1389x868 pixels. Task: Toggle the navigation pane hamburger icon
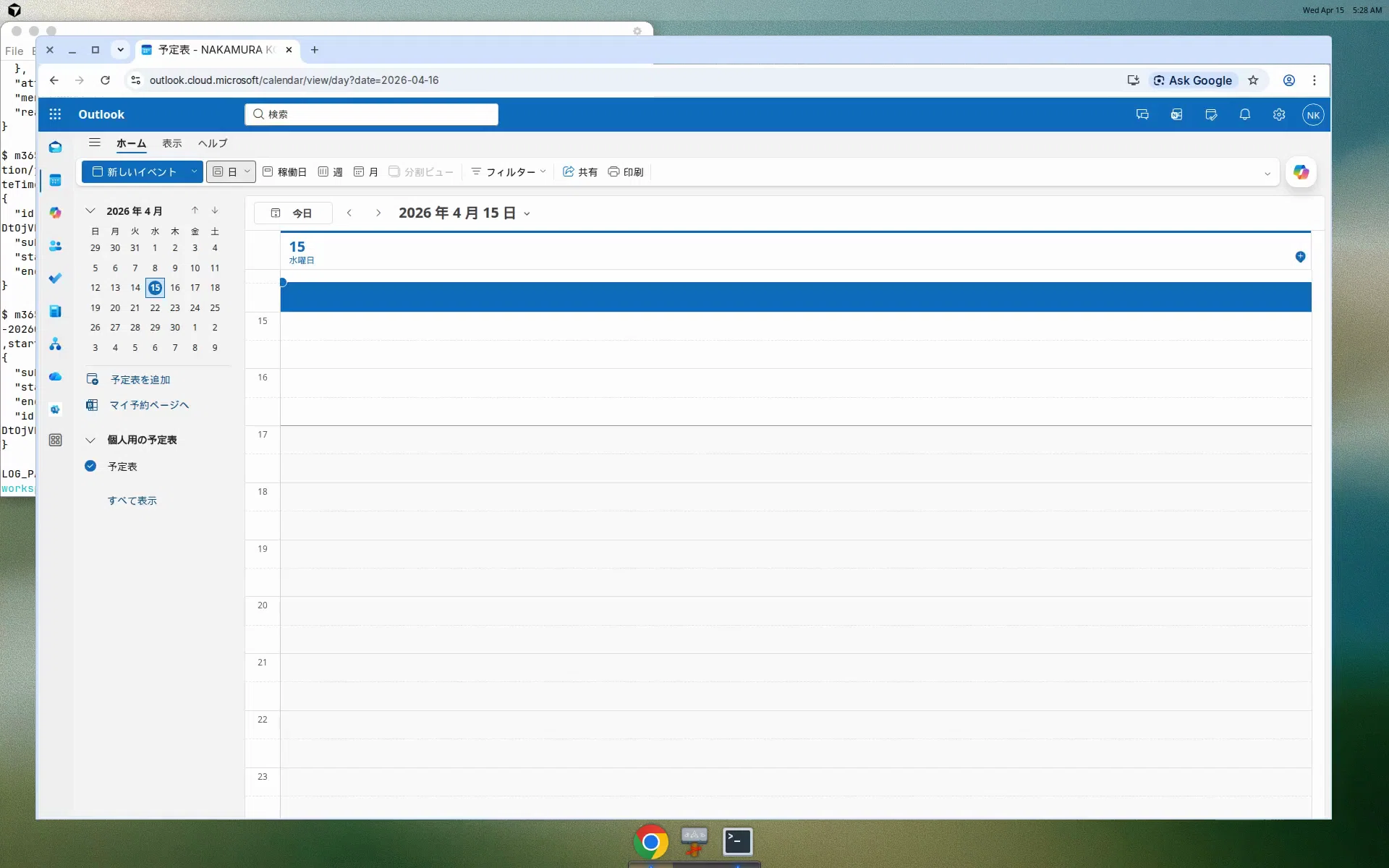point(95,142)
